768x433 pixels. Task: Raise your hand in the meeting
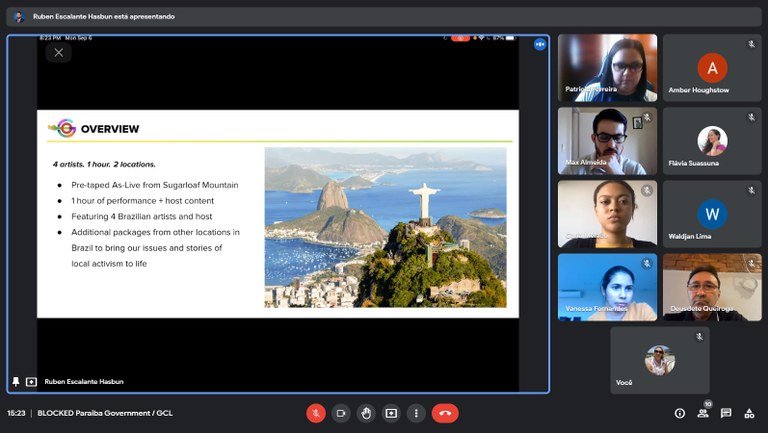(x=366, y=413)
